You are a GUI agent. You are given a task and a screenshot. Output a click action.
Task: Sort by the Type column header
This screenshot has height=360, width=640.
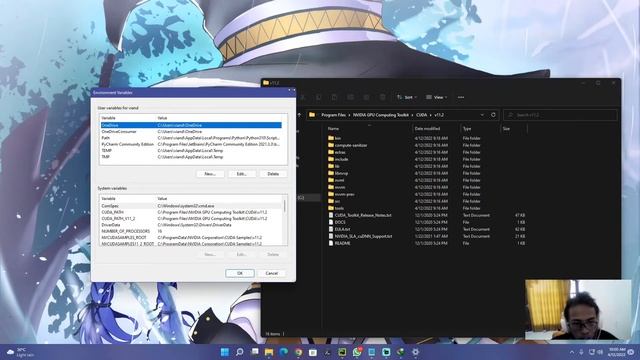[467, 129]
